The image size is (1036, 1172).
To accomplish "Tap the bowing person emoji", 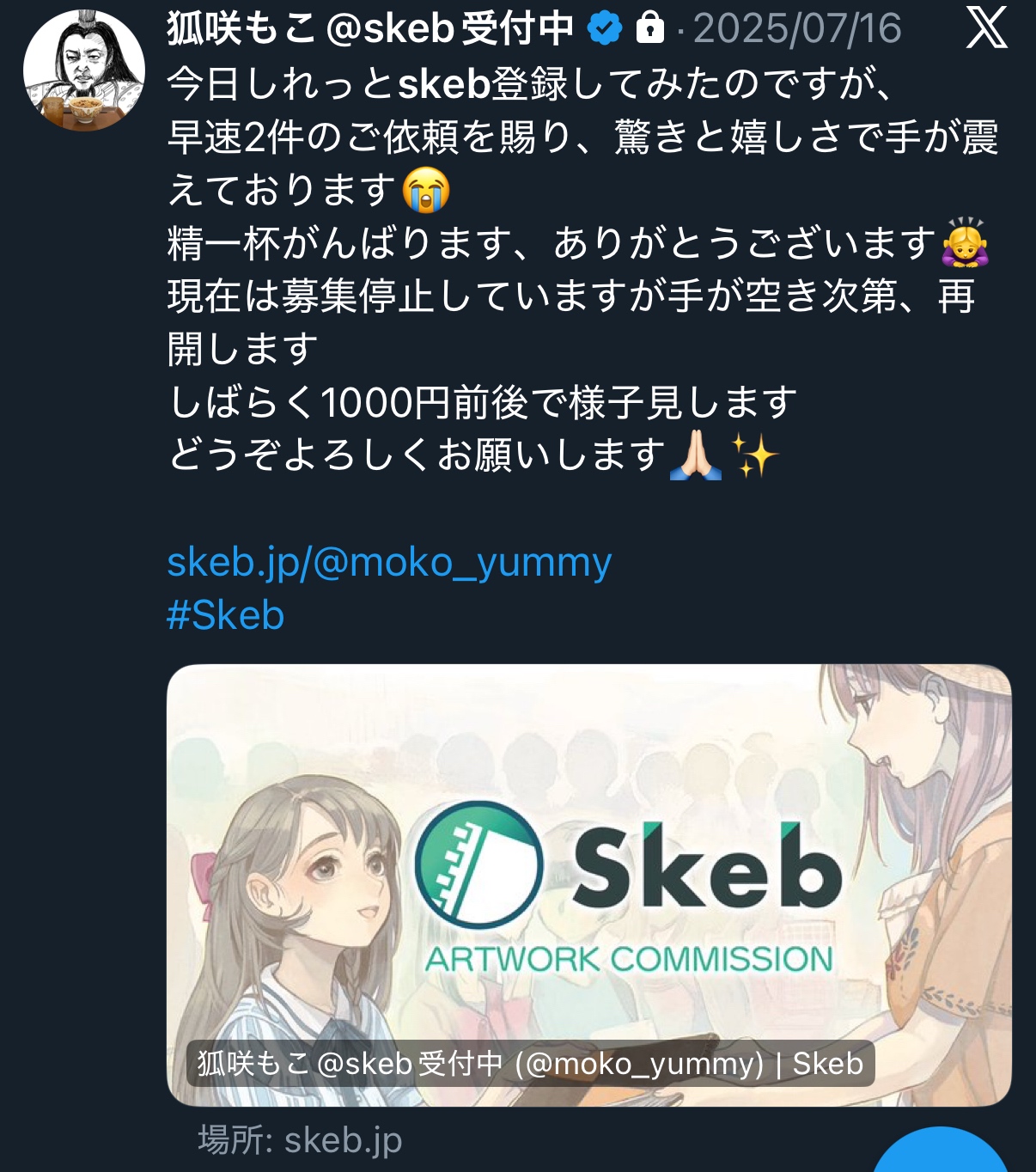I will point(966,243).
